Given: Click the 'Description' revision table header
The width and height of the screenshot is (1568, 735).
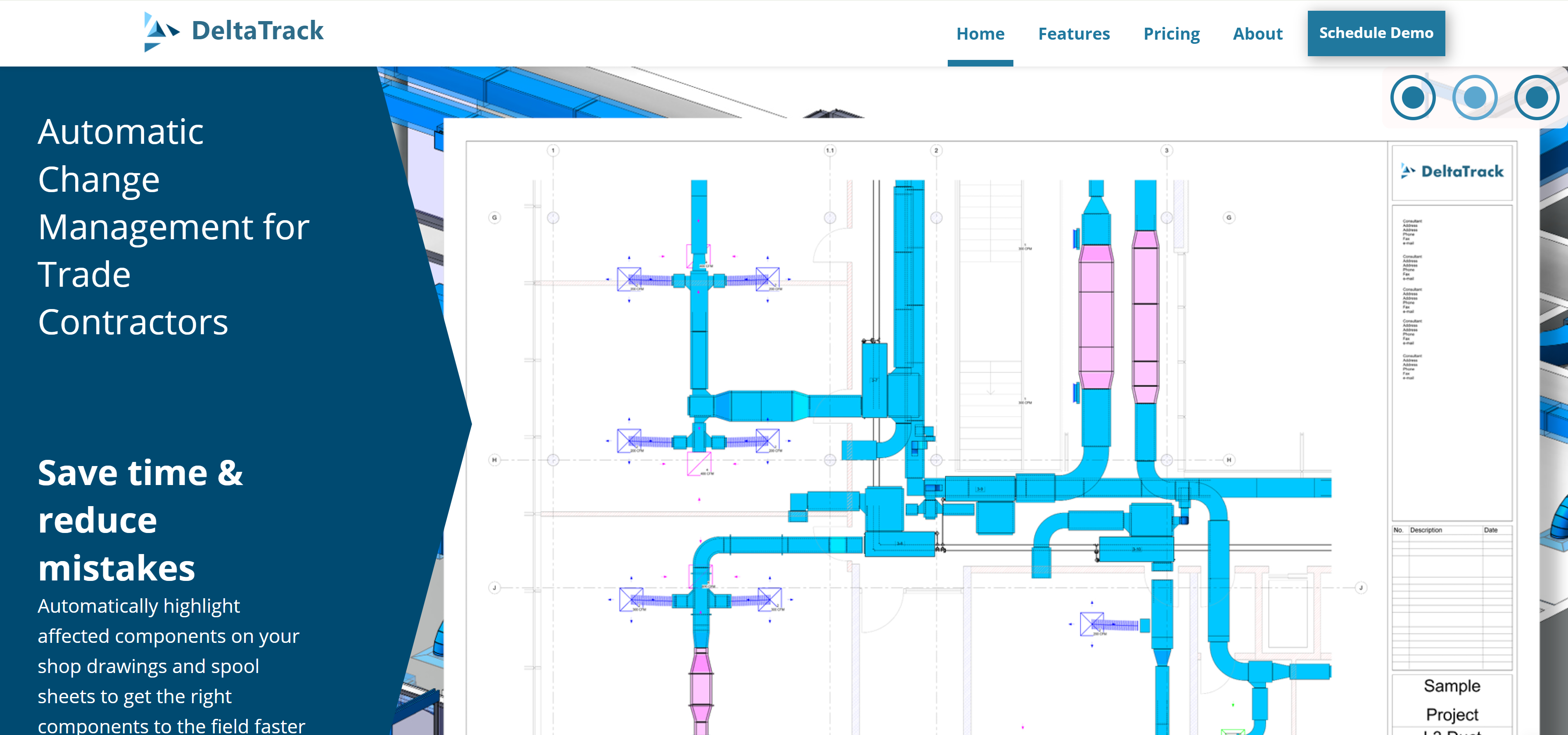Looking at the screenshot, I should pos(1426,530).
